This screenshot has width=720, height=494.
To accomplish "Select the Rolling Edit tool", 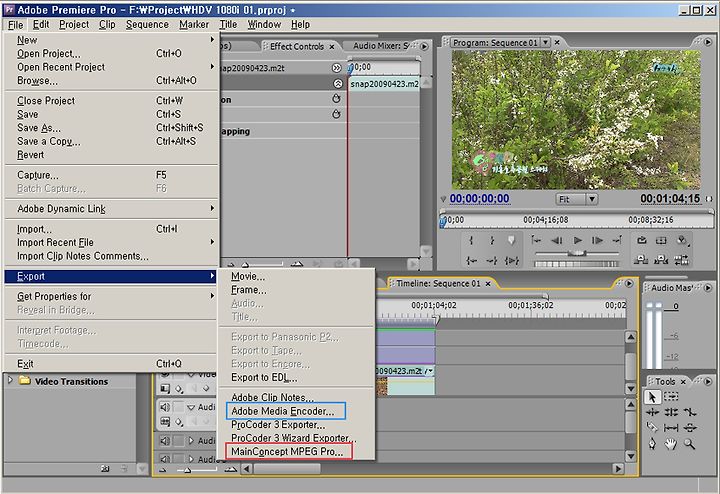I will click(671, 412).
